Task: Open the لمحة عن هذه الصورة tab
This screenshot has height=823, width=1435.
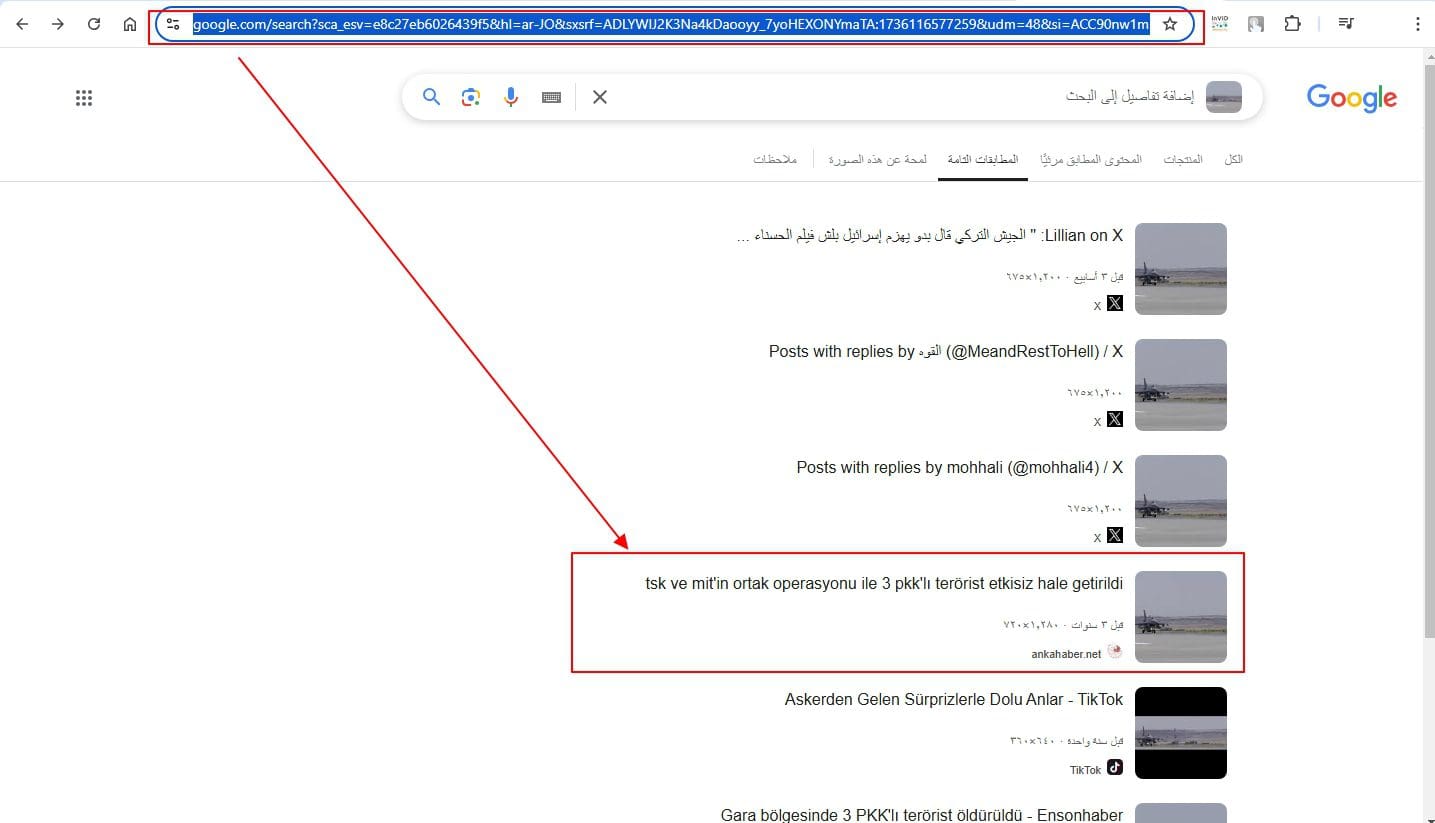Action: (x=877, y=160)
